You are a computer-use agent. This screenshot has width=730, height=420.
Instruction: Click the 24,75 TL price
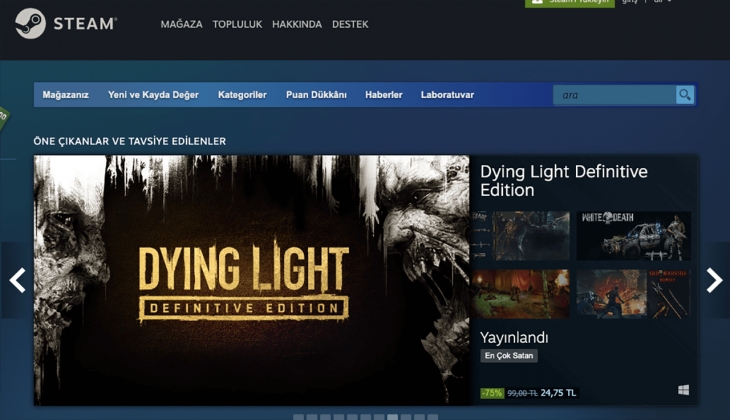click(558, 393)
